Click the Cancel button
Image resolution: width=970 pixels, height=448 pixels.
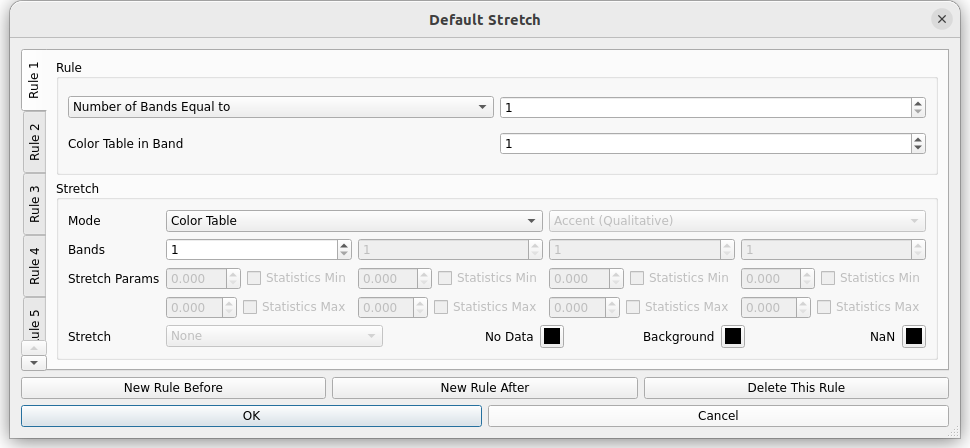(718, 416)
